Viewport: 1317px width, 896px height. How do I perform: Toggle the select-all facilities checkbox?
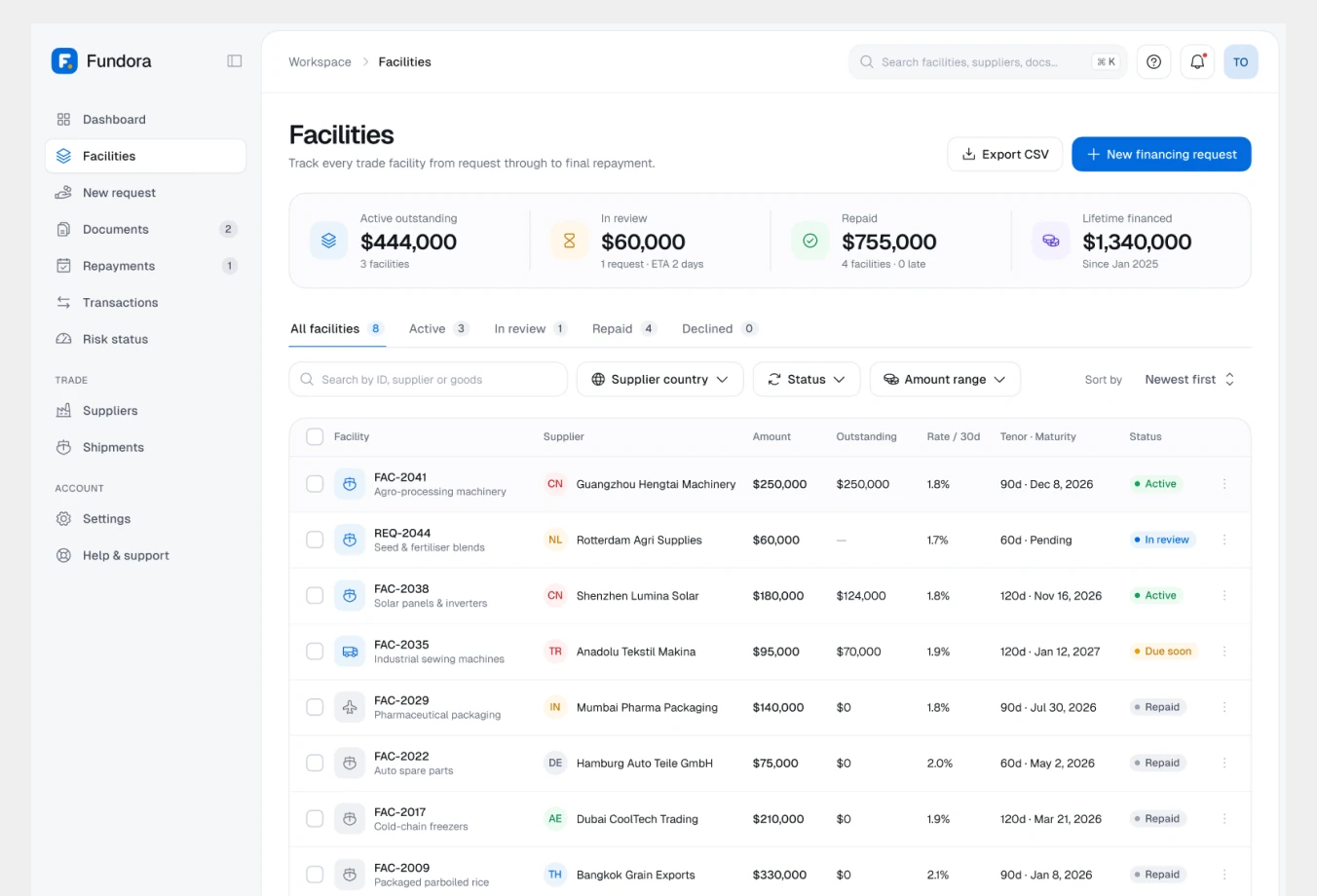click(x=315, y=436)
